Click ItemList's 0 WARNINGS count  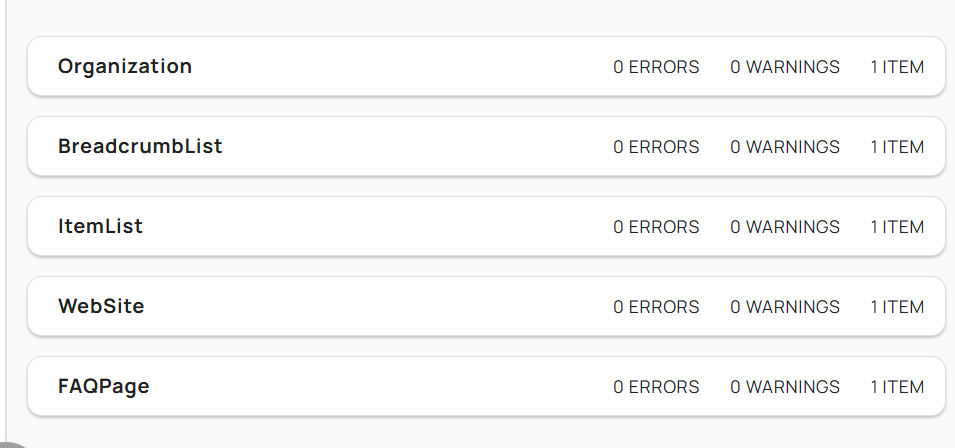[x=785, y=227]
